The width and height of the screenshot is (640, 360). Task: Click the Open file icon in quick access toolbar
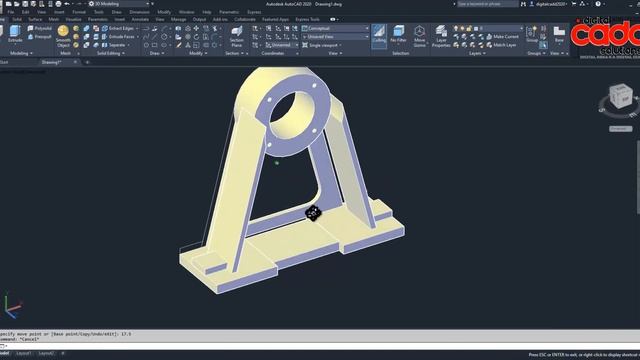[17, 4]
